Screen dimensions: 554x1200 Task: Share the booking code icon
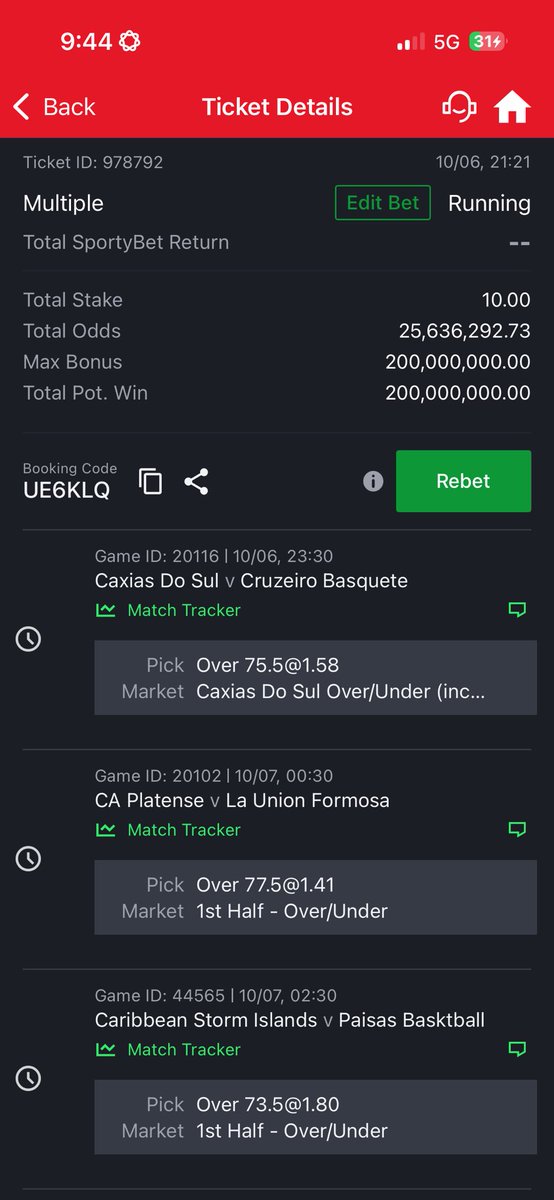(196, 481)
